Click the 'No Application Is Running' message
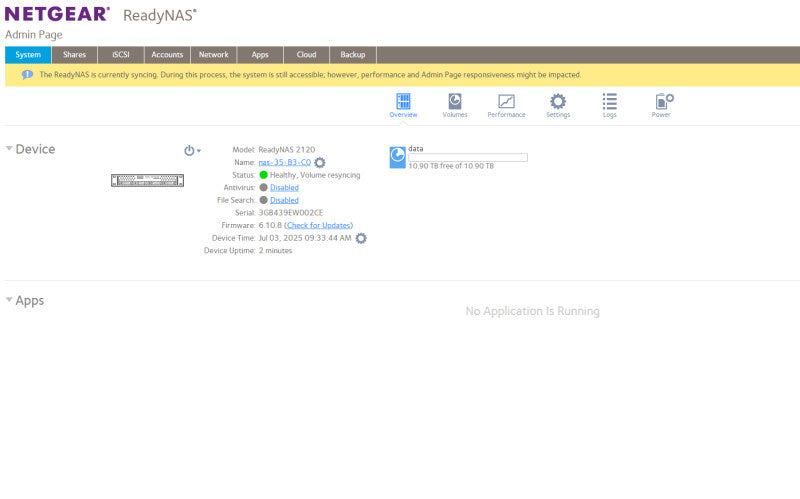 (x=533, y=311)
